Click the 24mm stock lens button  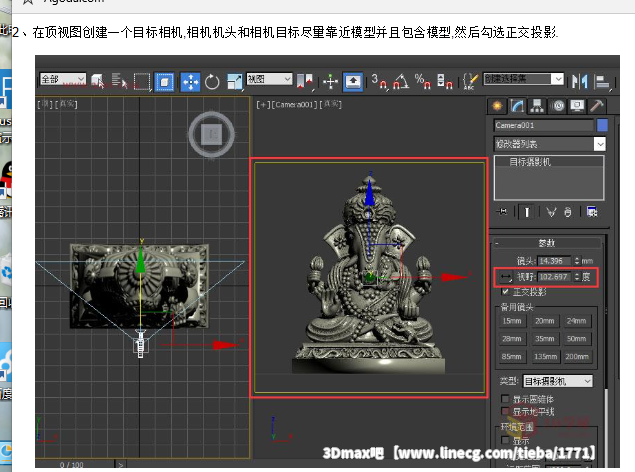click(576, 321)
